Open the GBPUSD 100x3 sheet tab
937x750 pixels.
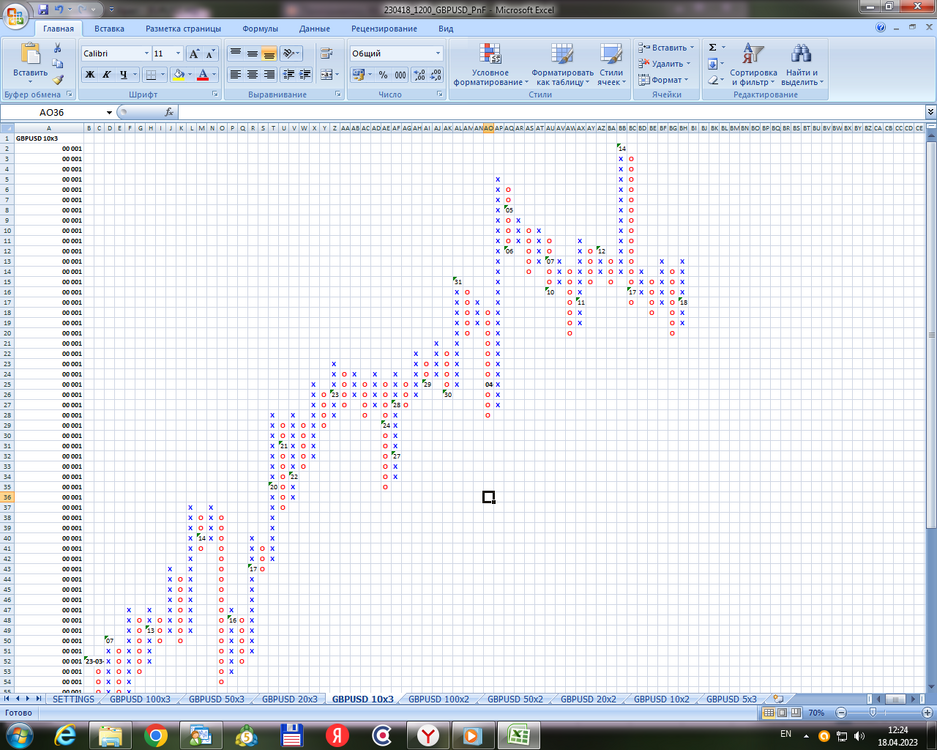coord(140,699)
